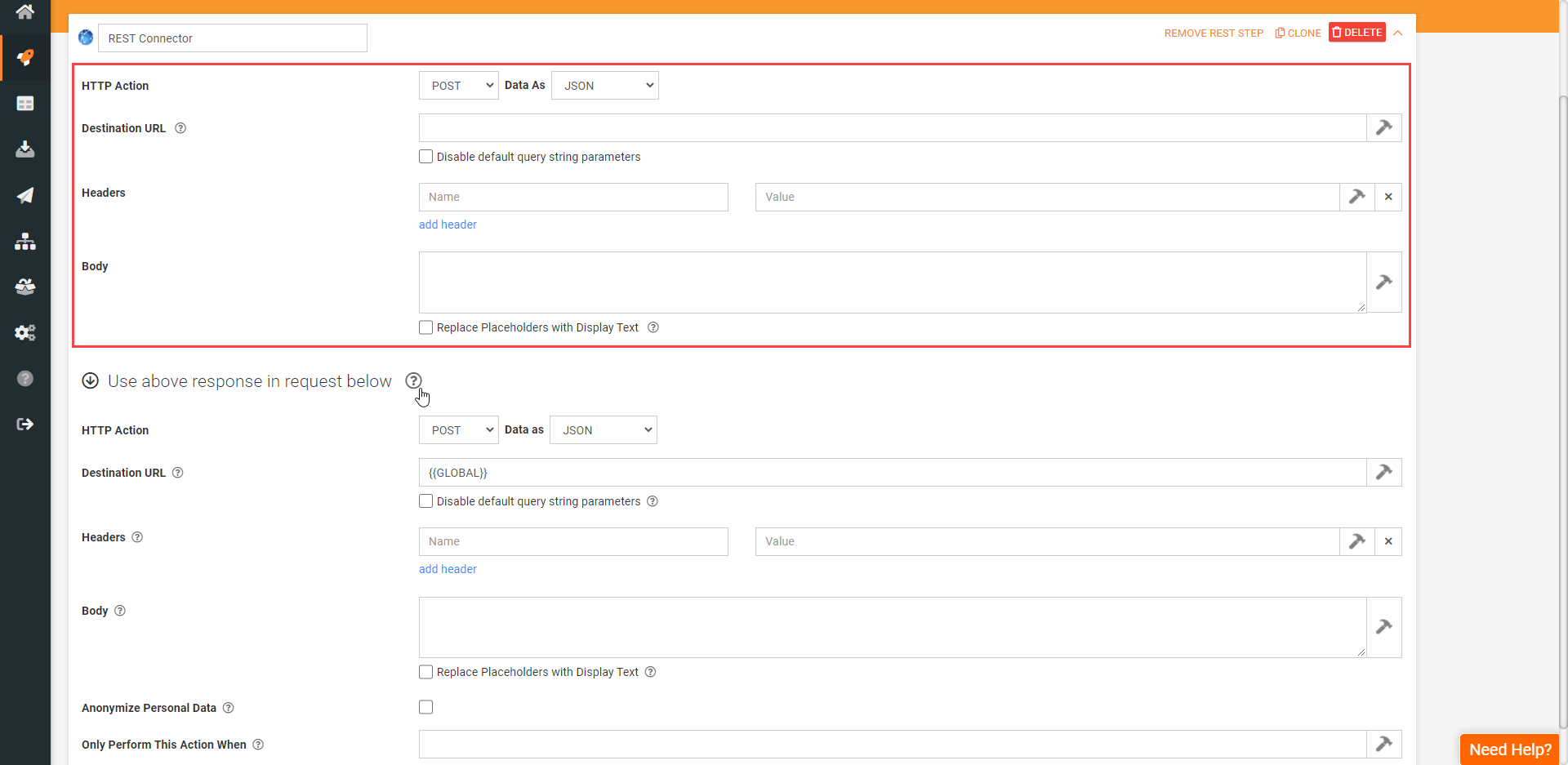
Task: Open placeholder hammer for {{GLOBAL}} URL field
Action: (x=1384, y=472)
